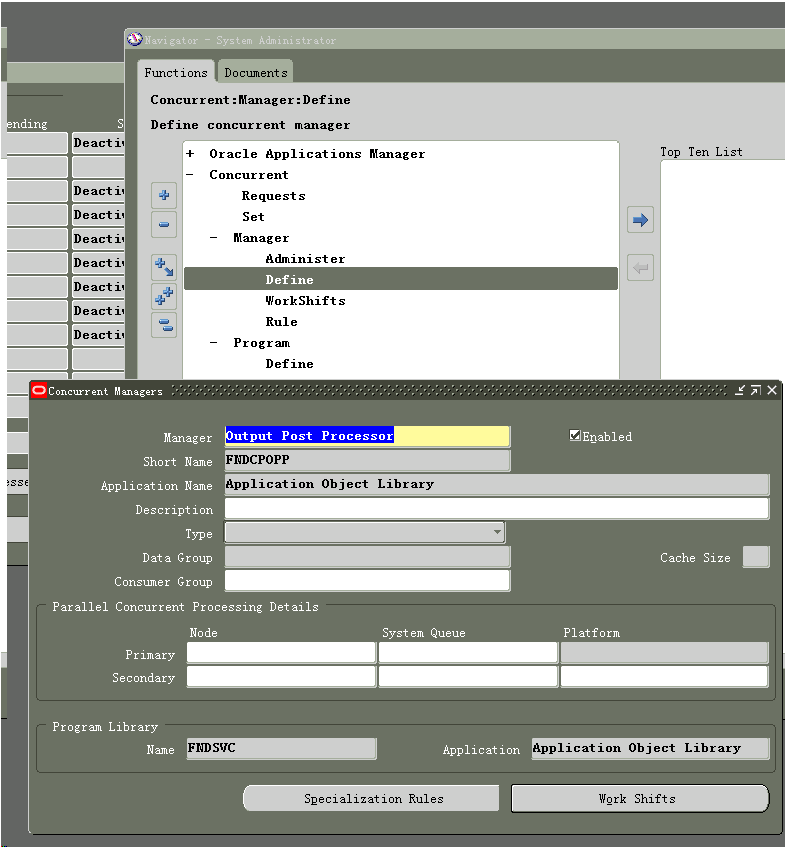Select Rule under Manager
The width and height of the screenshot is (787, 850).
(281, 322)
